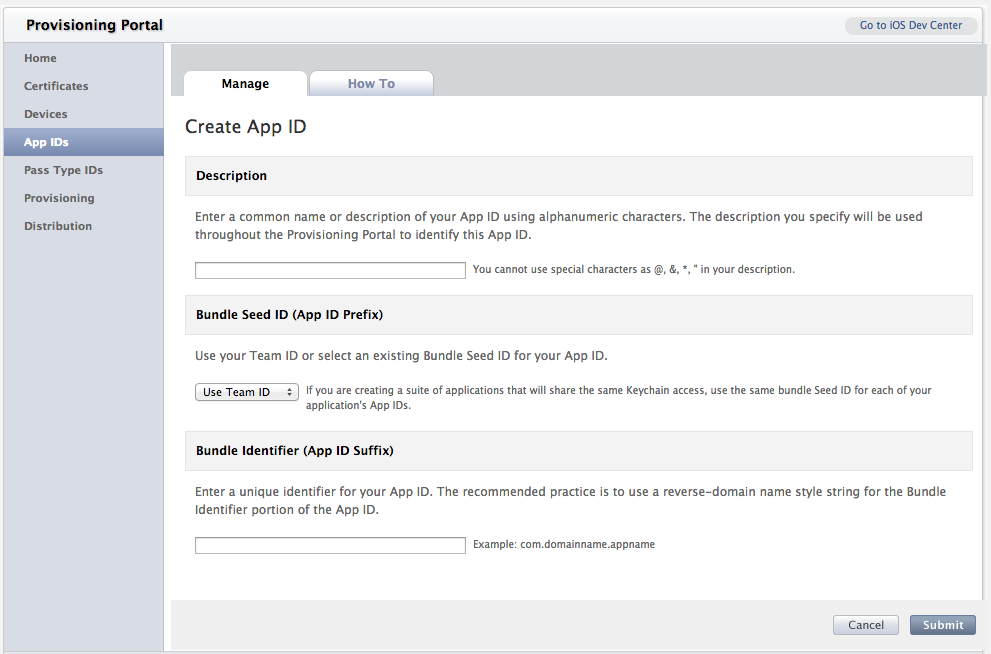Switch to the Manage tab

pos(245,84)
